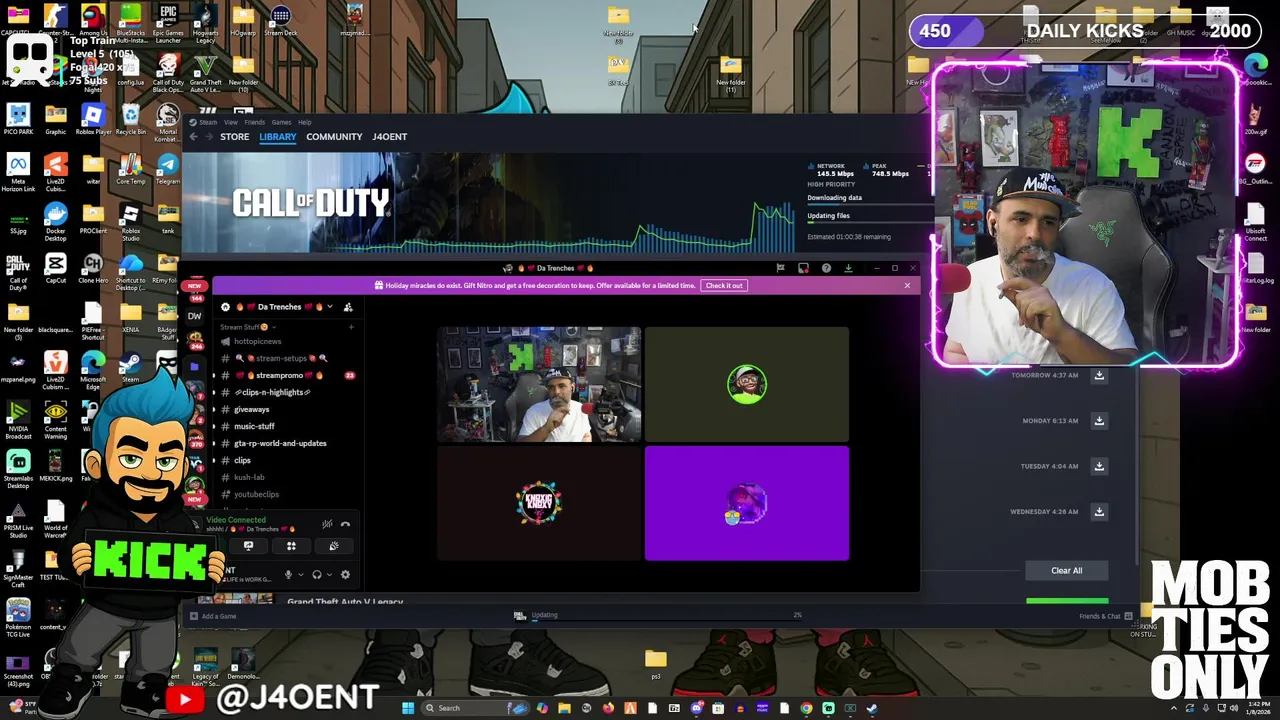Open J4OENT profile tab in Steam
1280x720 pixels.
390,137
